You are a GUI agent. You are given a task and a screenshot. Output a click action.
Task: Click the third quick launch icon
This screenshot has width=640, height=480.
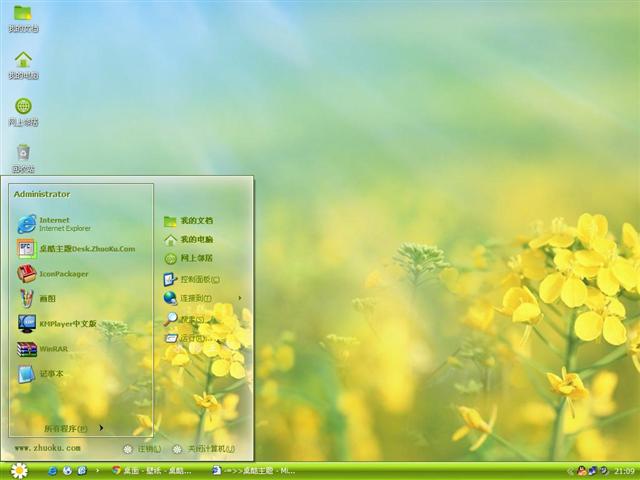pyautogui.click(x=82, y=471)
